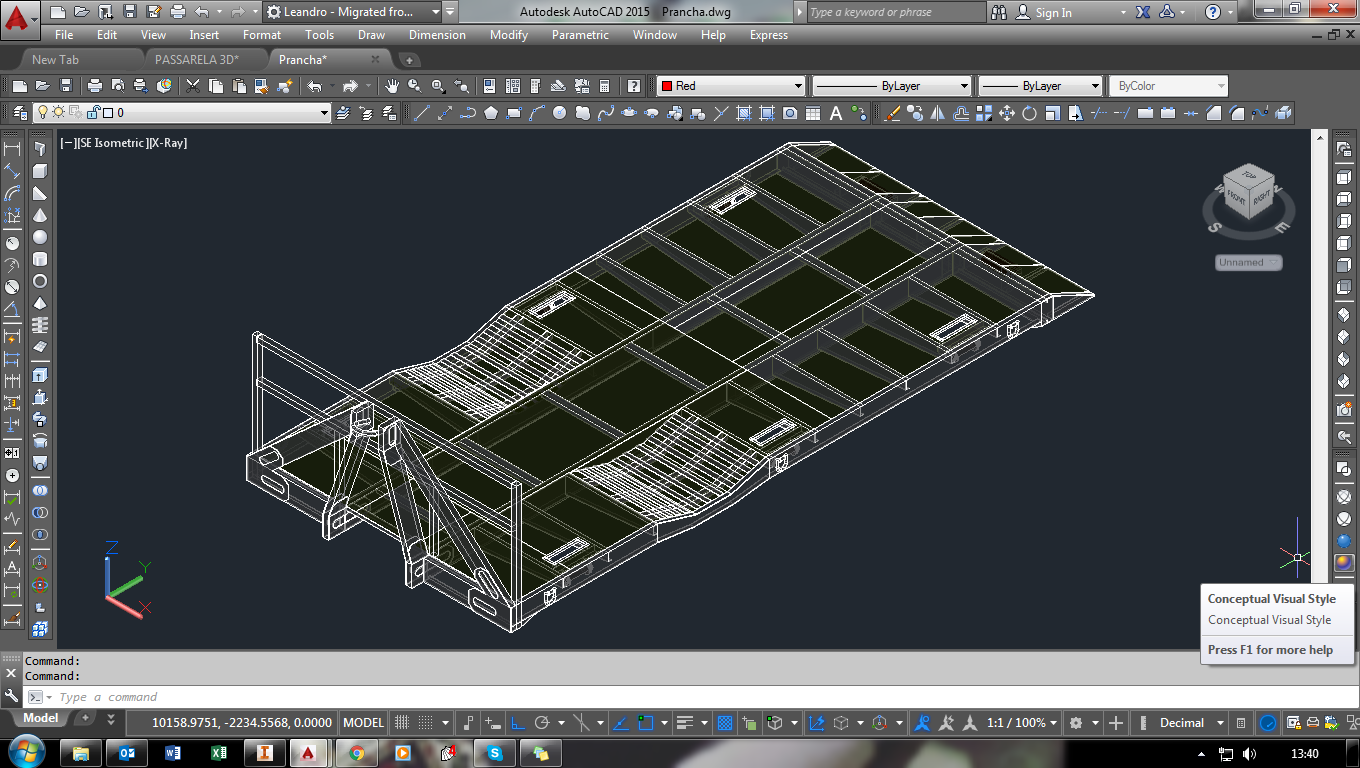
Task: Open the File menu
Action: pyautogui.click(x=64, y=34)
